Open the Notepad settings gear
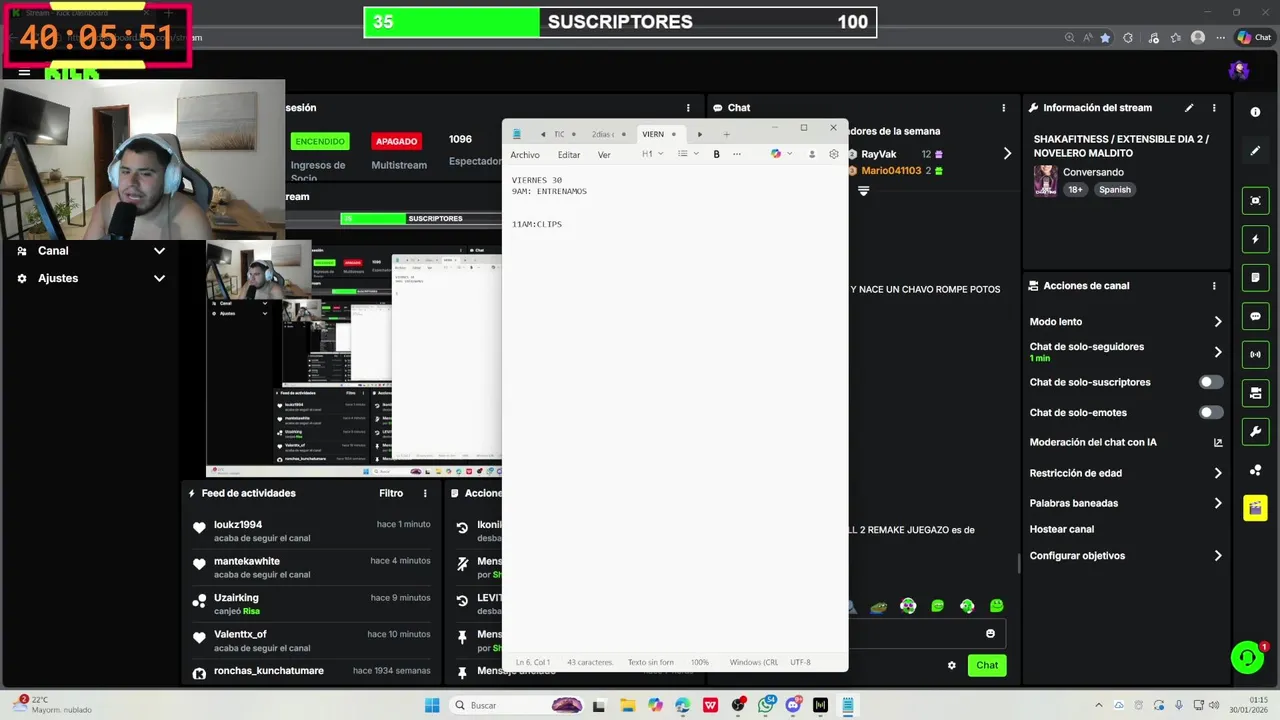Screen dimensions: 1280x720 click(x=834, y=154)
